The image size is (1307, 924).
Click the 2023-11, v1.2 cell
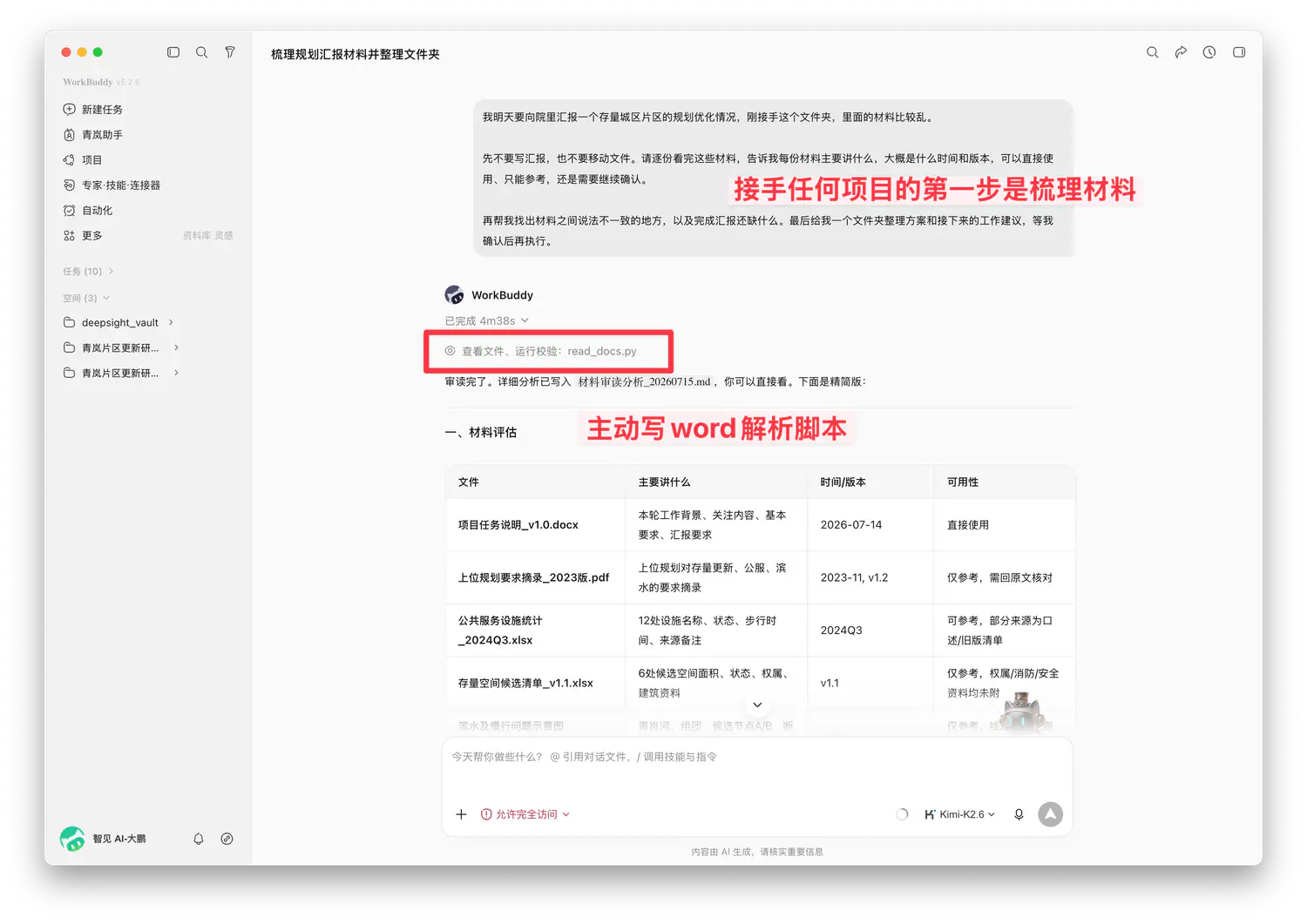(x=870, y=578)
